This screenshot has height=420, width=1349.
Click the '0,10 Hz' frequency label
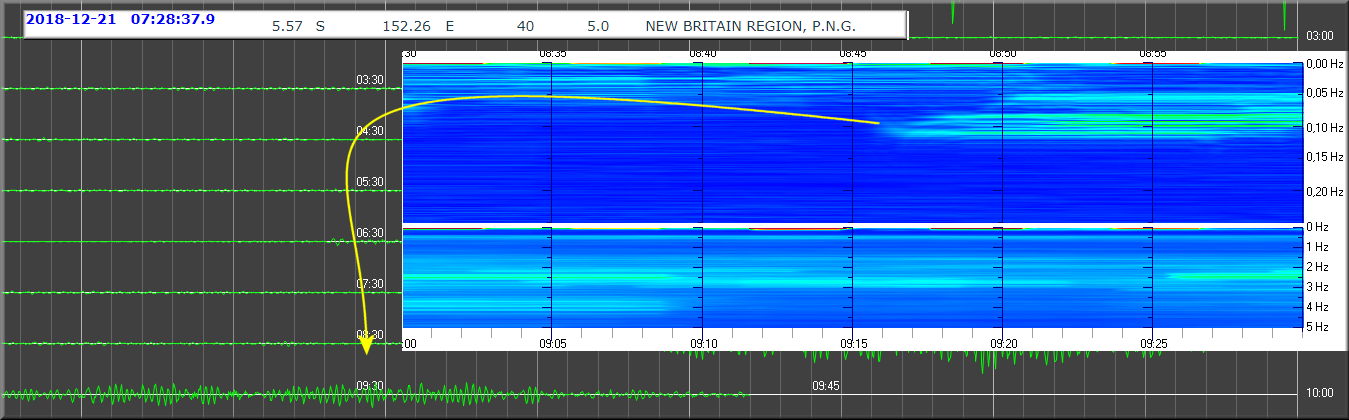point(1326,128)
